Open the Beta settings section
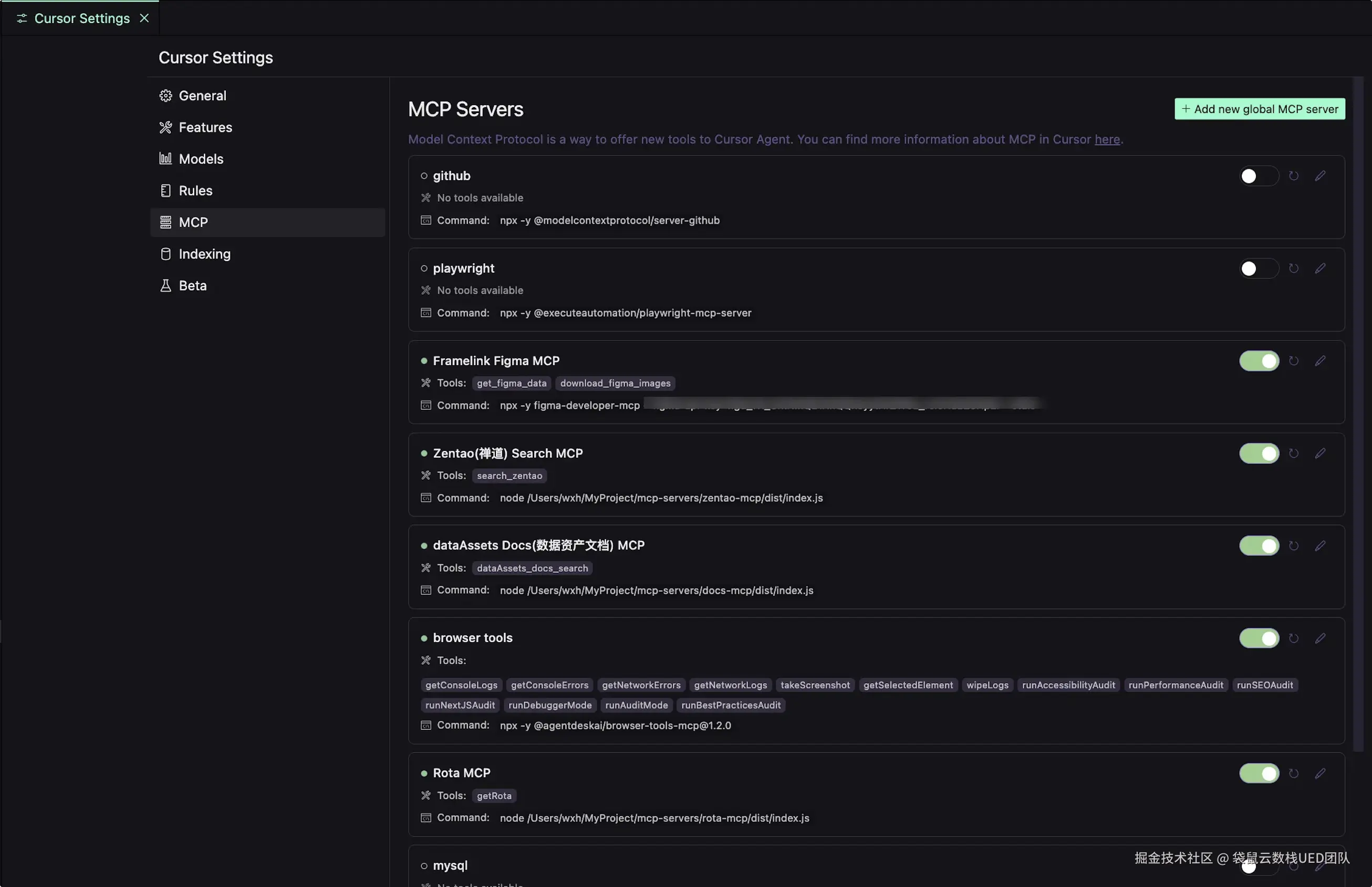Viewport: 1372px width, 887px height. click(x=192, y=286)
